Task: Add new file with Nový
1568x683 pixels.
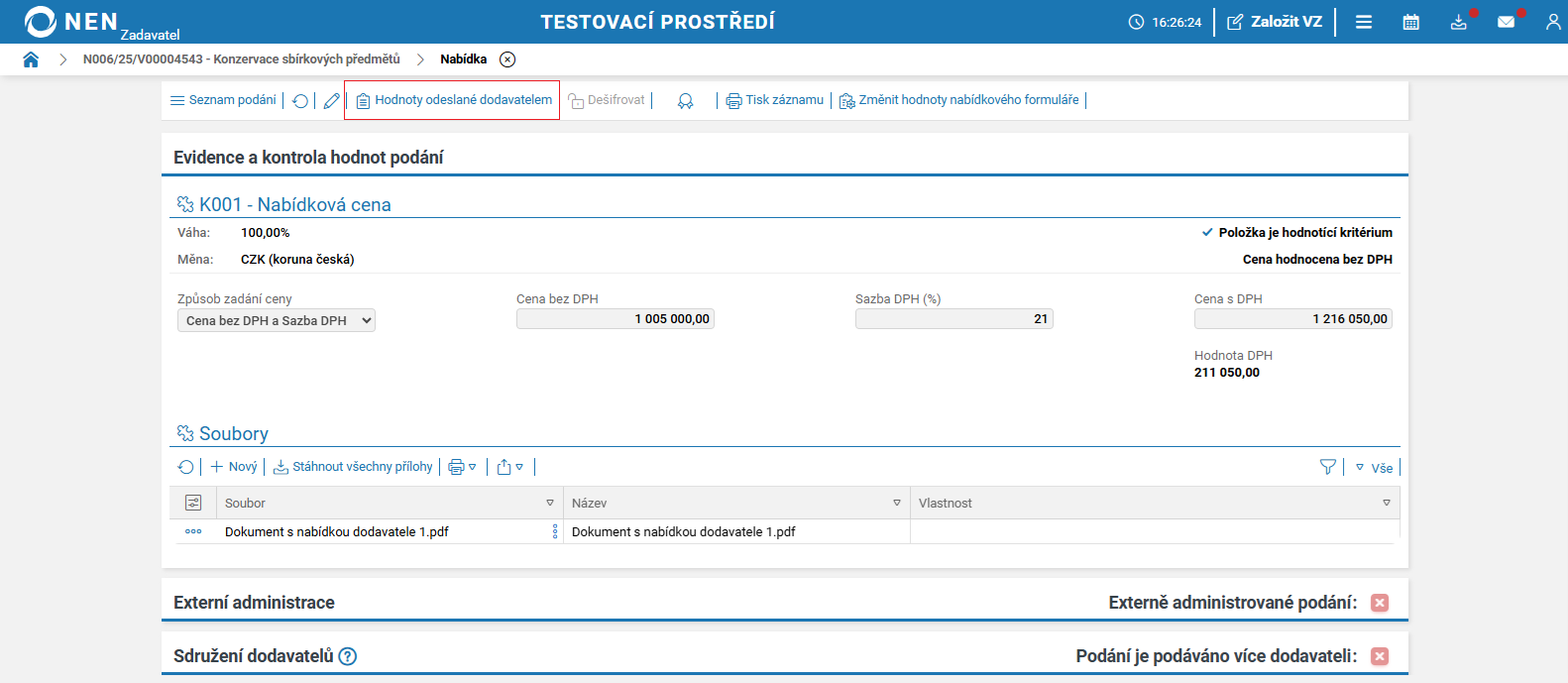Action: (x=234, y=467)
